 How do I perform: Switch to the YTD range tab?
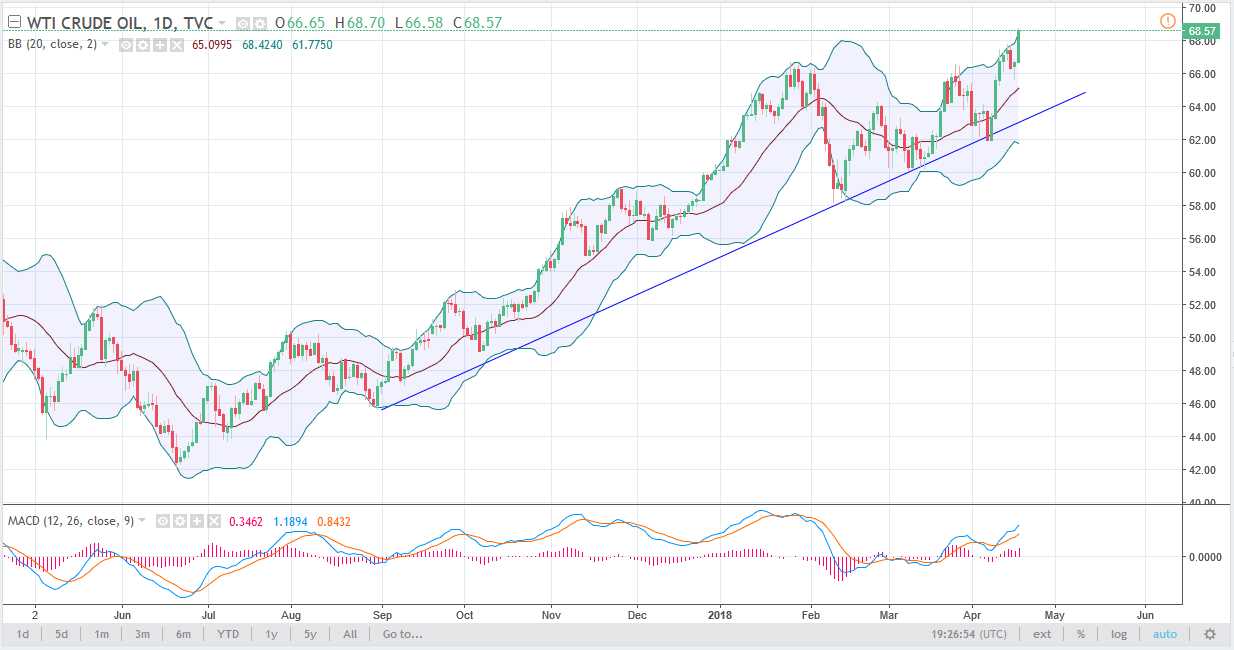pyautogui.click(x=227, y=634)
